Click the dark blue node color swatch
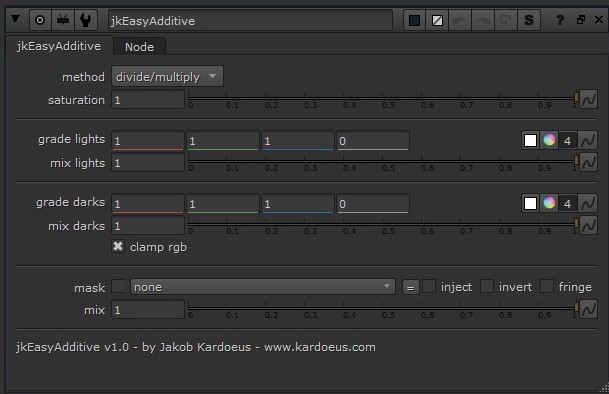The height and width of the screenshot is (394, 609). pyautogui.click(x=414, y=20)
